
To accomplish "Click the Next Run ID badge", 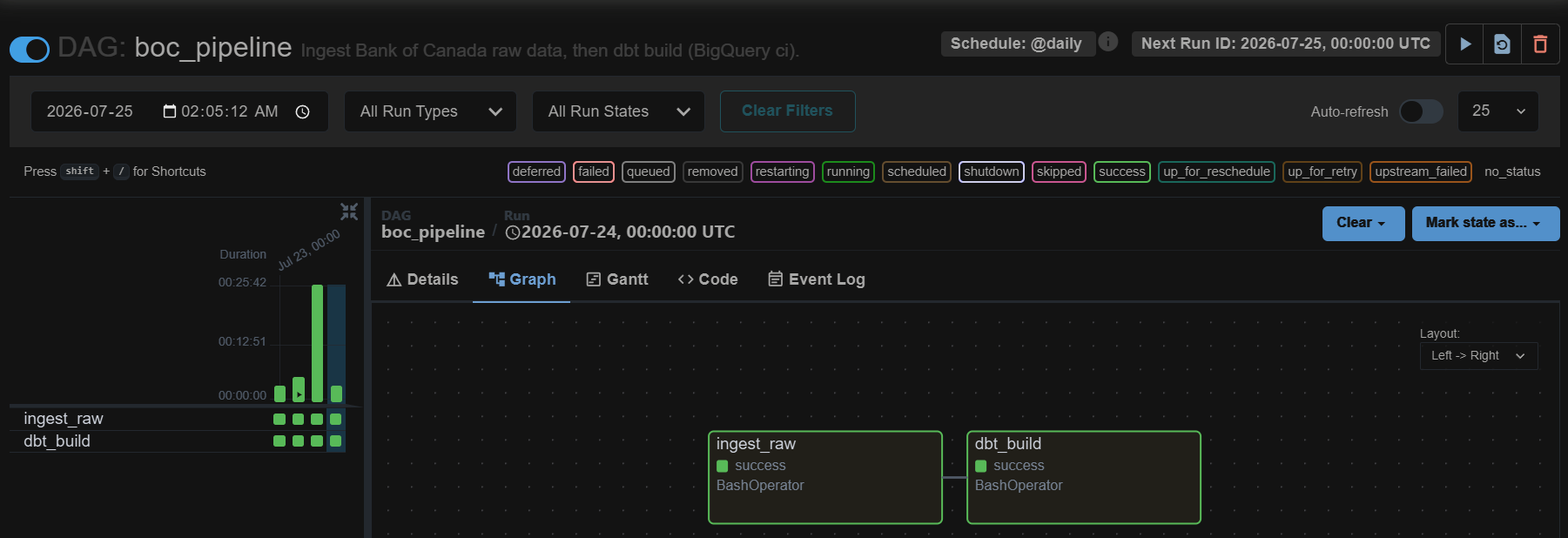I will pos(1286,44).
